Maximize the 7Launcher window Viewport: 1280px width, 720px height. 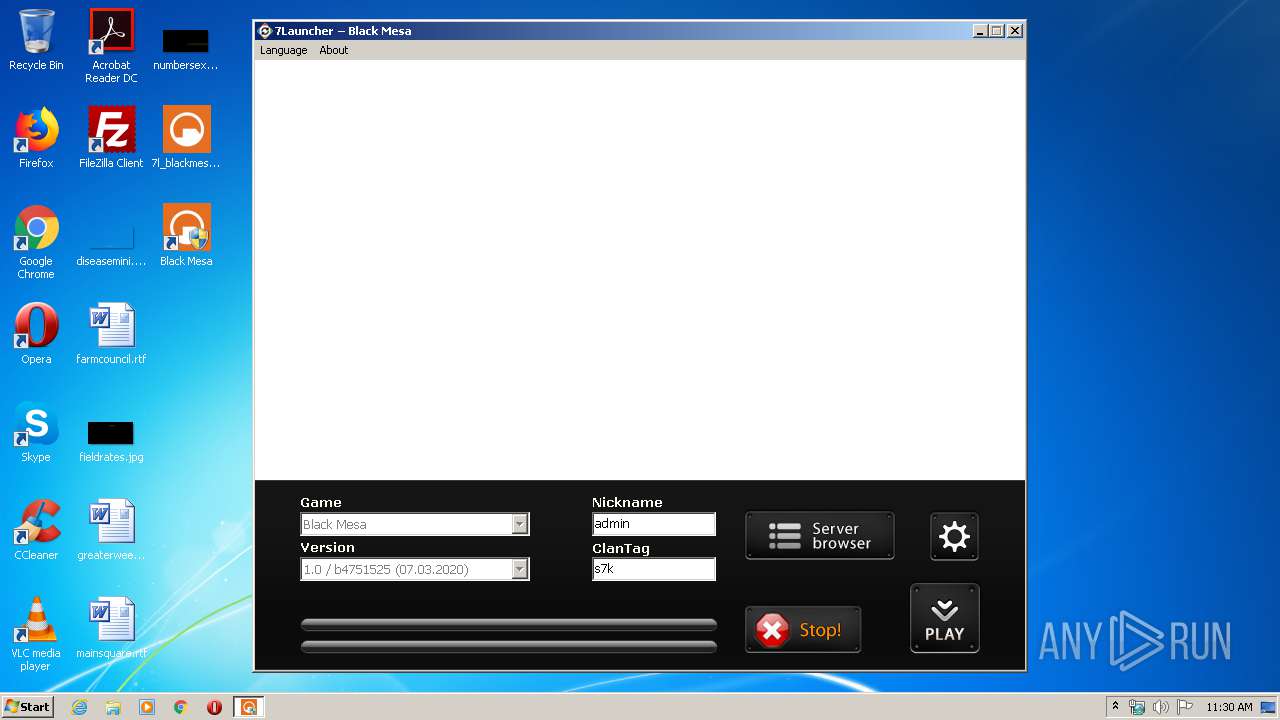pyautogui.click(x=997, y=31)
